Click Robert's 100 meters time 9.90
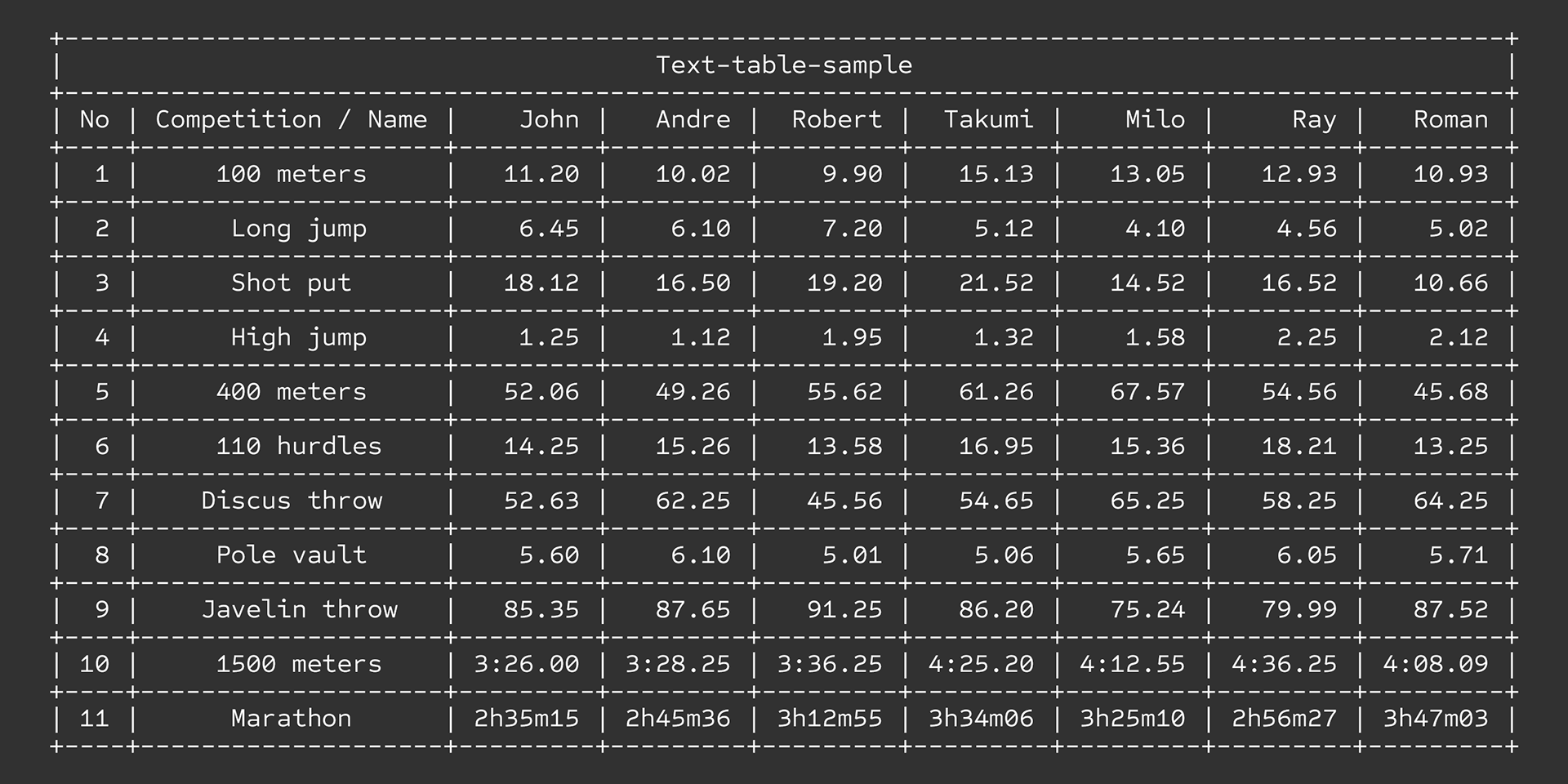 tap(852, 174)
